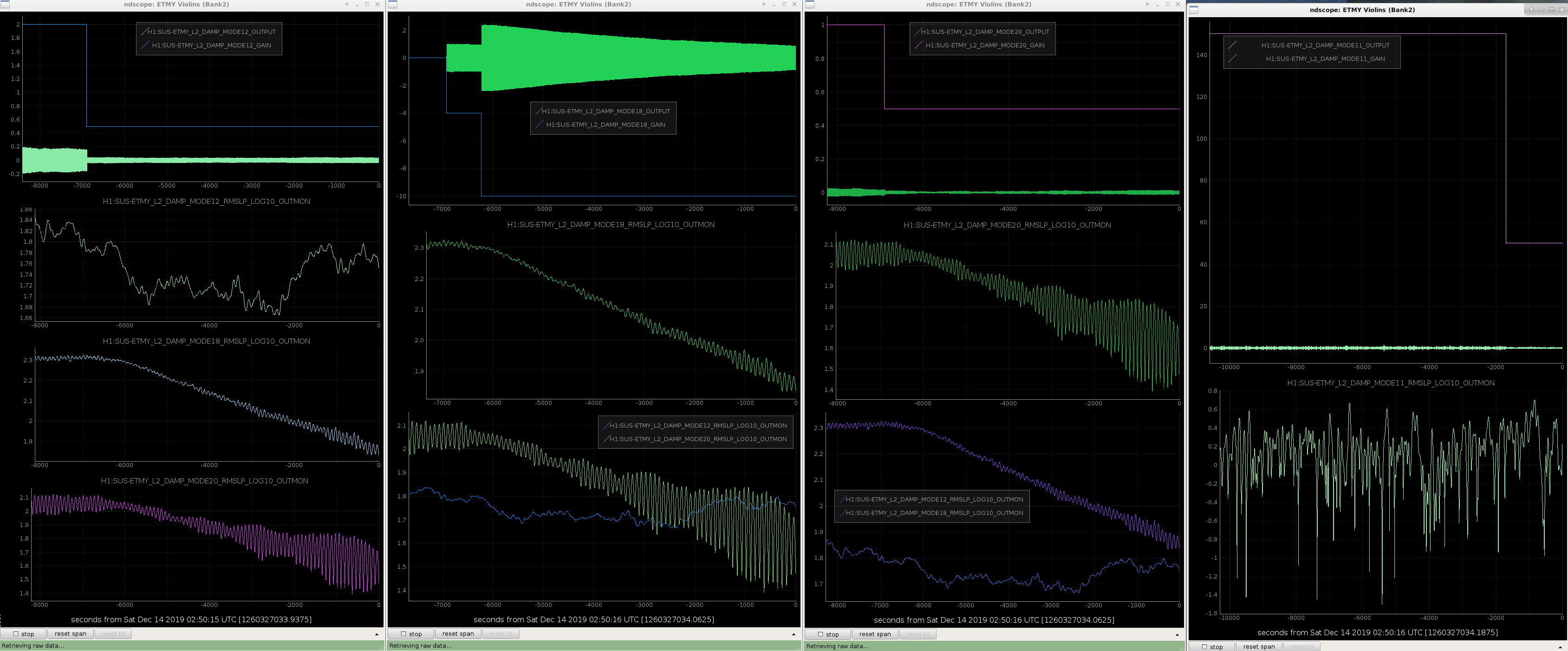This screenshot has height=651, width=1568.
Task: Click the shade-up arrow in first window titlebar
Action: [347, 4]
